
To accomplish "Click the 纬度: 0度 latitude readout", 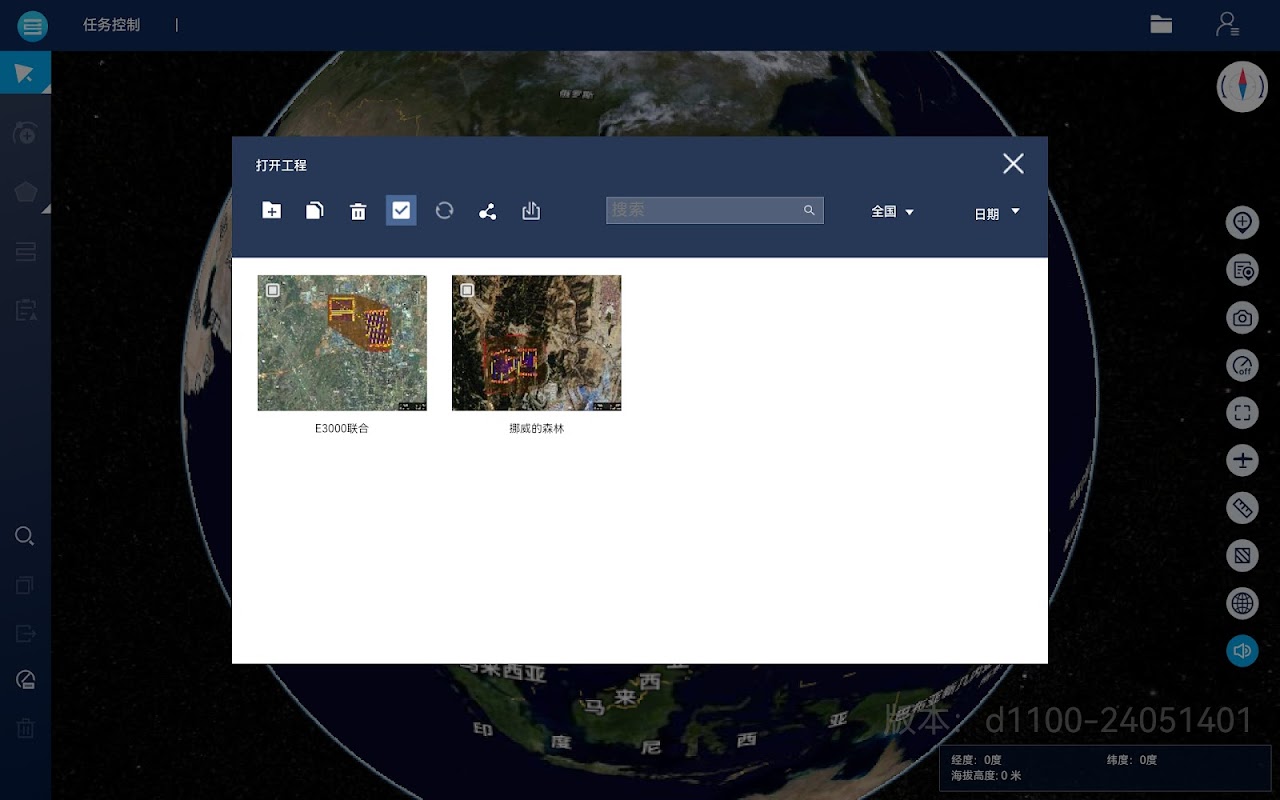I will (x=1132, y=760).
